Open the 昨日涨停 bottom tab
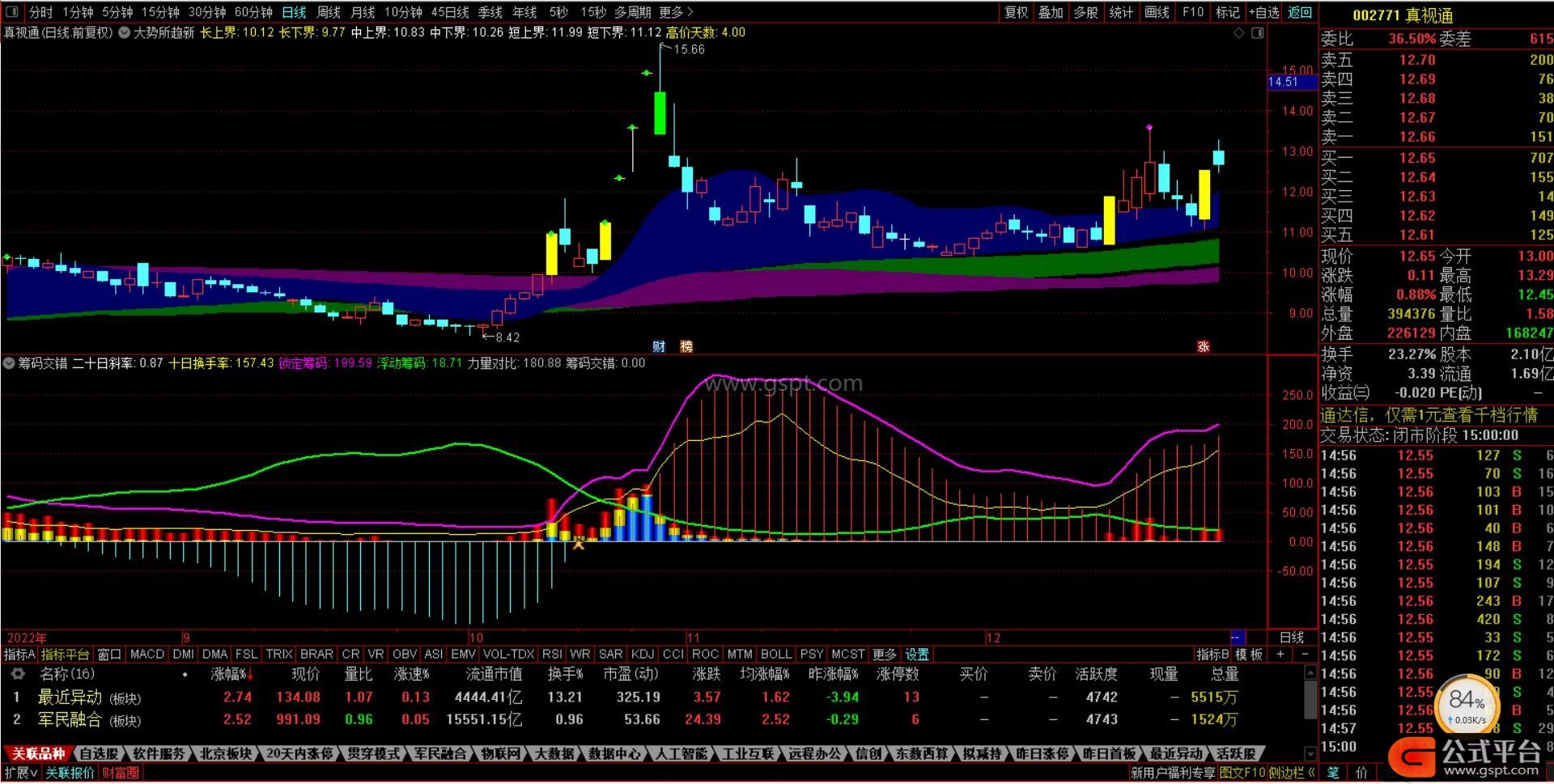 (1042, 753)
